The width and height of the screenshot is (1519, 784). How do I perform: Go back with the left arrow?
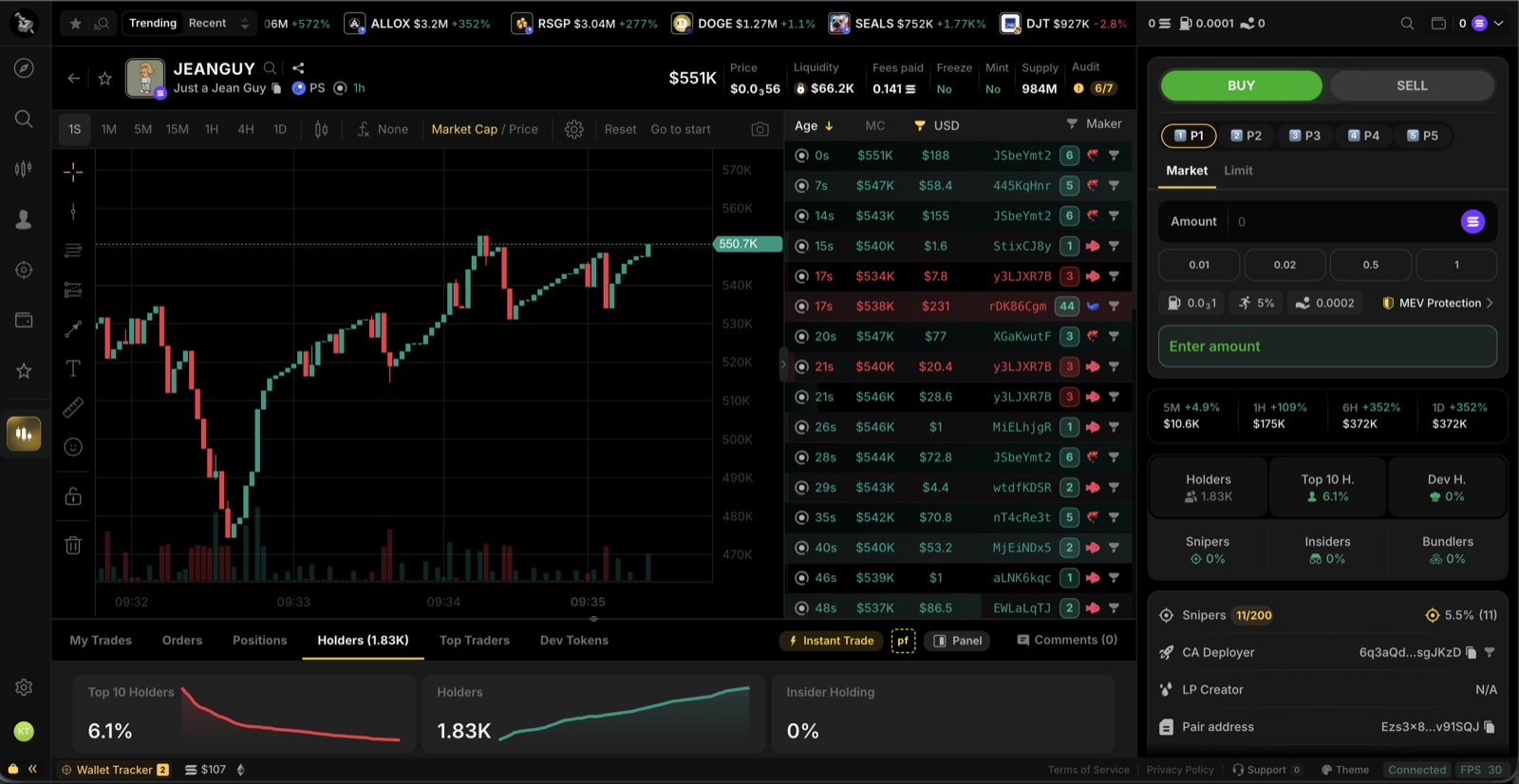pos(73,79)
